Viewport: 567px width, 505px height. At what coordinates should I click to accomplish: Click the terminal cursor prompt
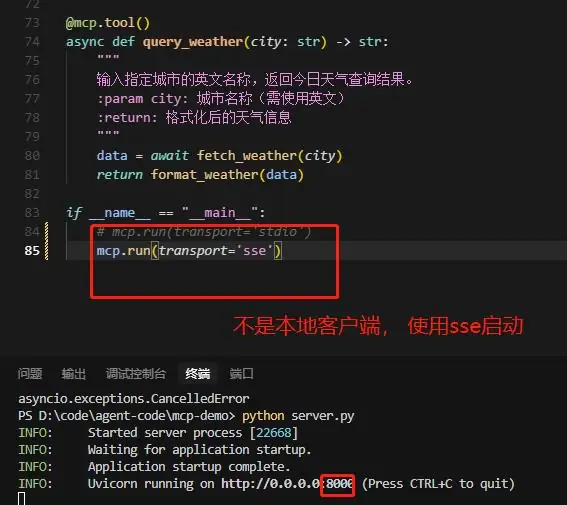point(22,499)
